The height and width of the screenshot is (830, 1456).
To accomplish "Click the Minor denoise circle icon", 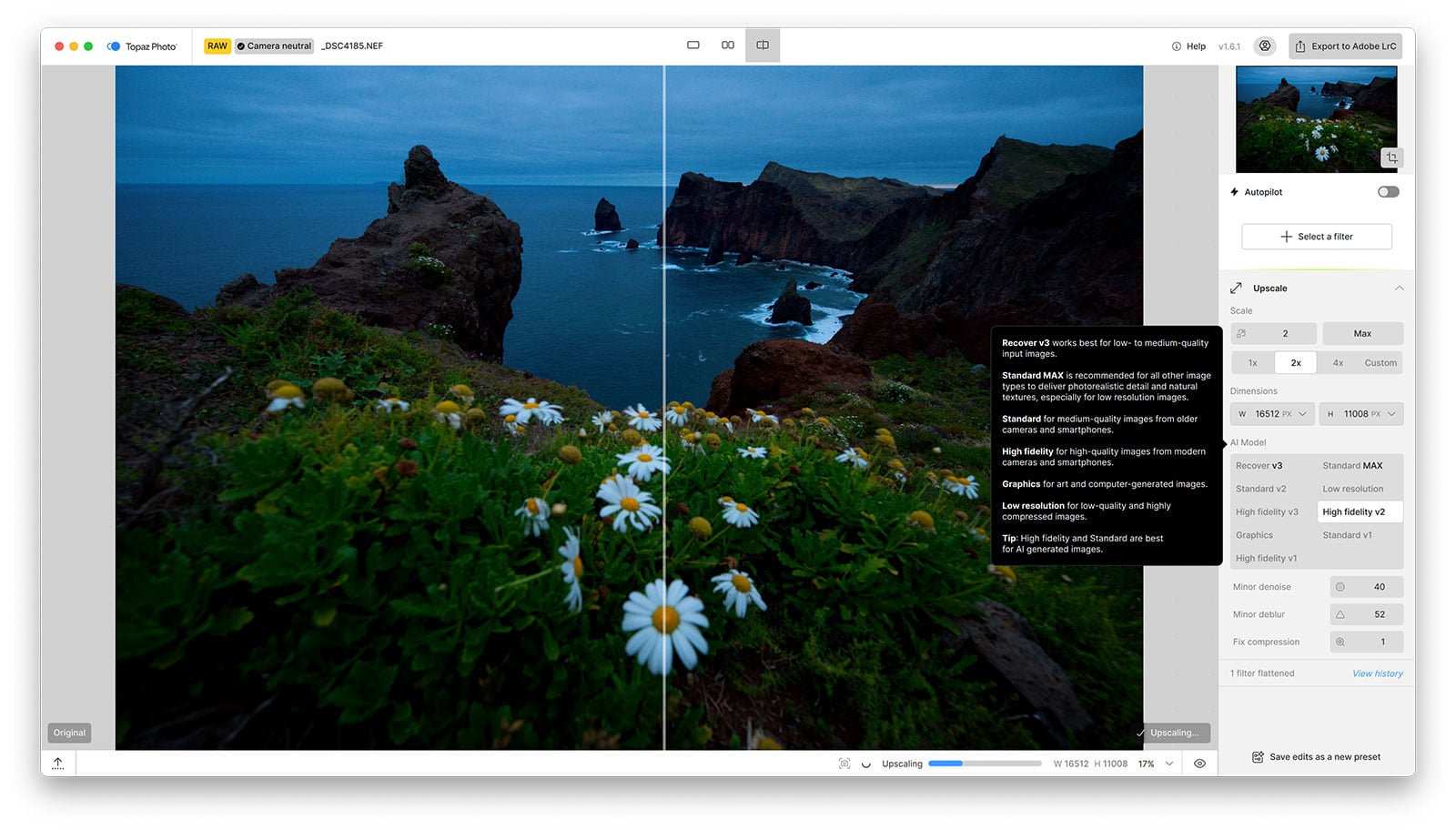I will pyautogui.click(x=1340, y=587).
